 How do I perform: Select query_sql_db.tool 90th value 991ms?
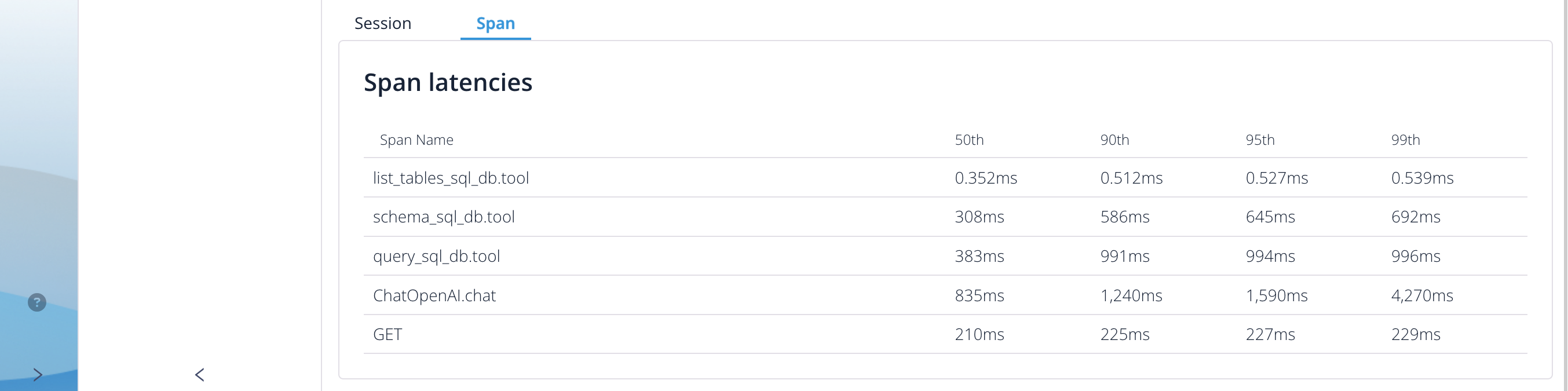coord(1125,256)
